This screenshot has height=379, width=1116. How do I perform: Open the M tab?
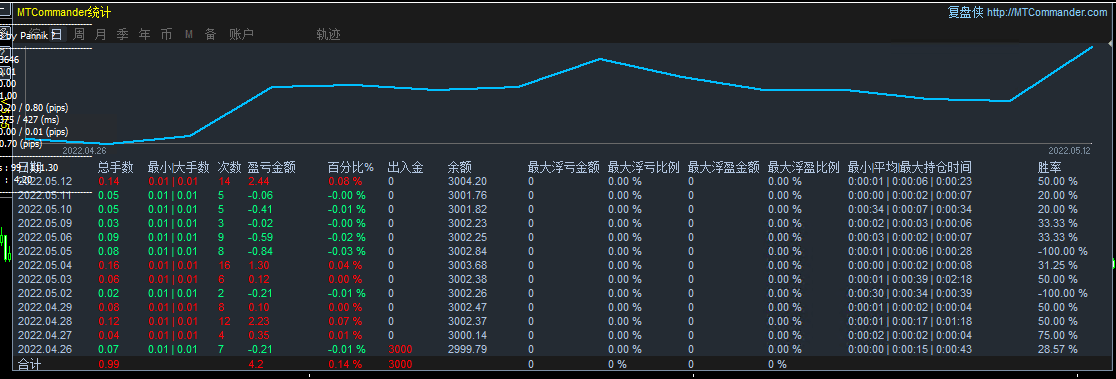point(189,34)
